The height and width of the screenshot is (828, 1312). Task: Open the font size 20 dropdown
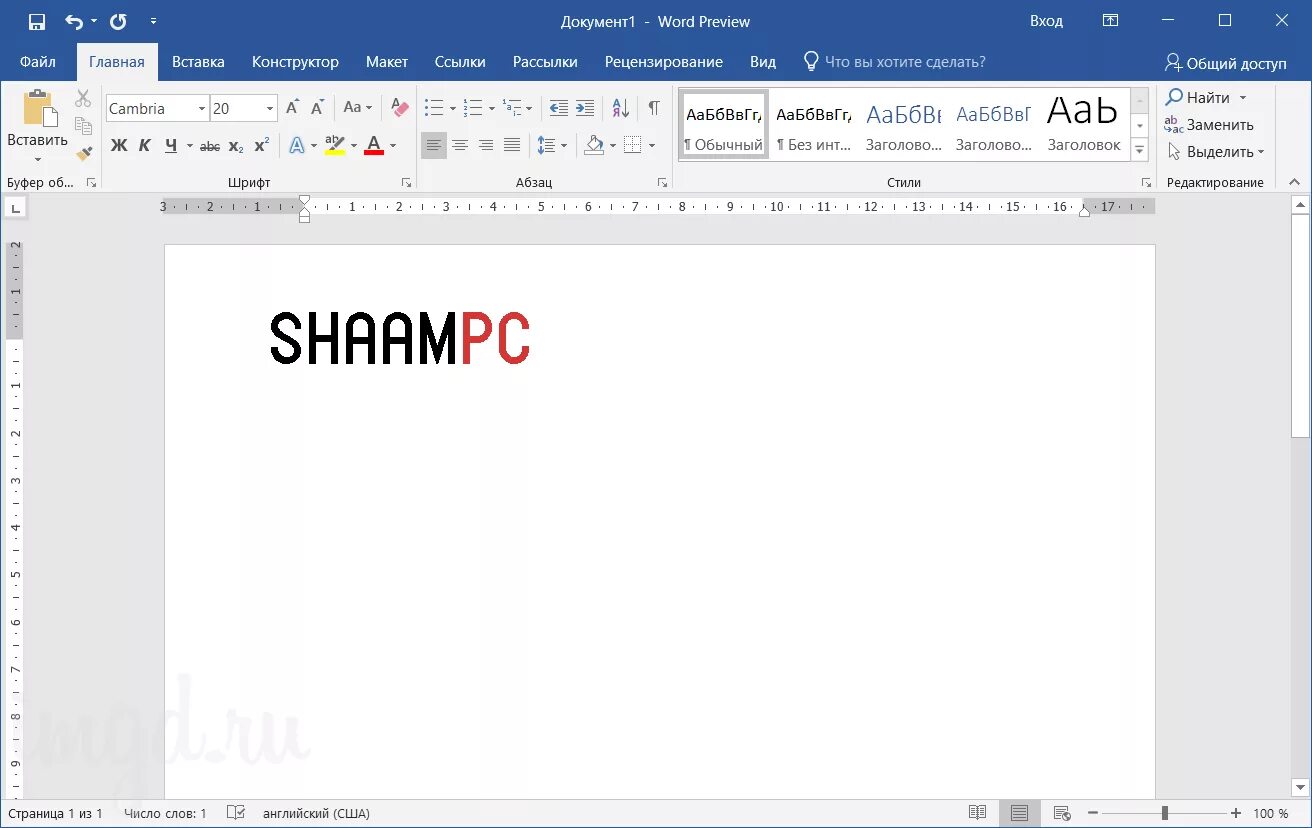coord(270,108)
